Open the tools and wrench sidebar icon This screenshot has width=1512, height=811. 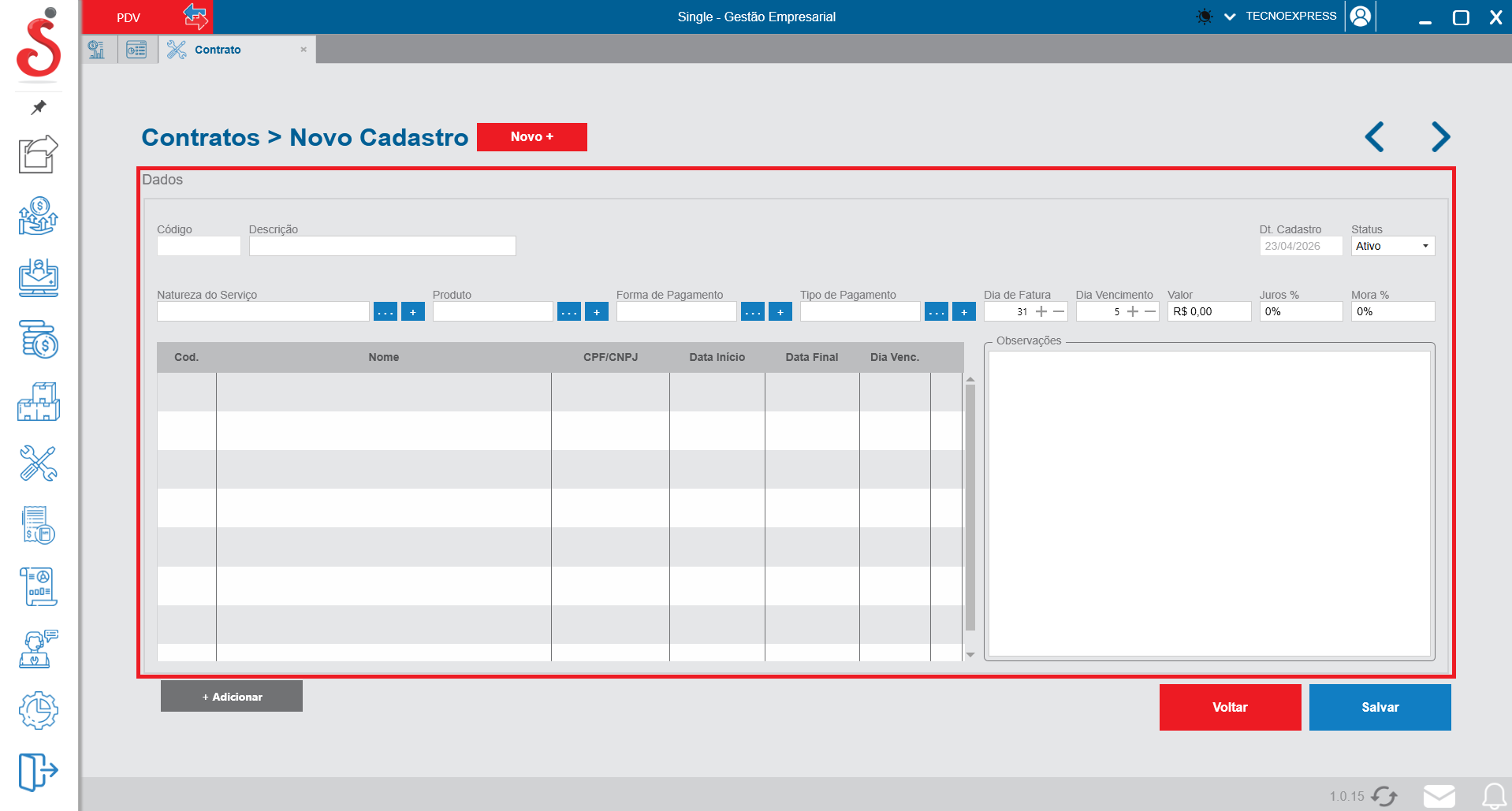coord(38,463)
